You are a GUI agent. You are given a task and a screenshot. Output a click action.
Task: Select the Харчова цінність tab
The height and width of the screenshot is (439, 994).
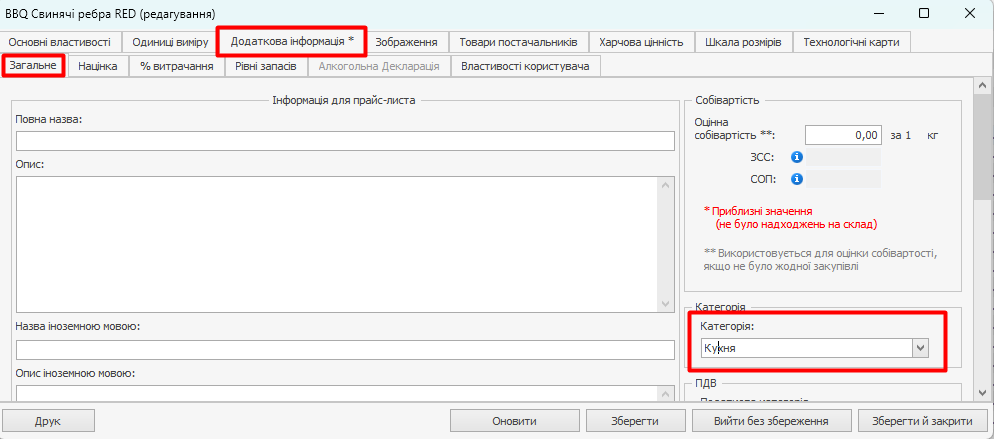click(641, 42)
